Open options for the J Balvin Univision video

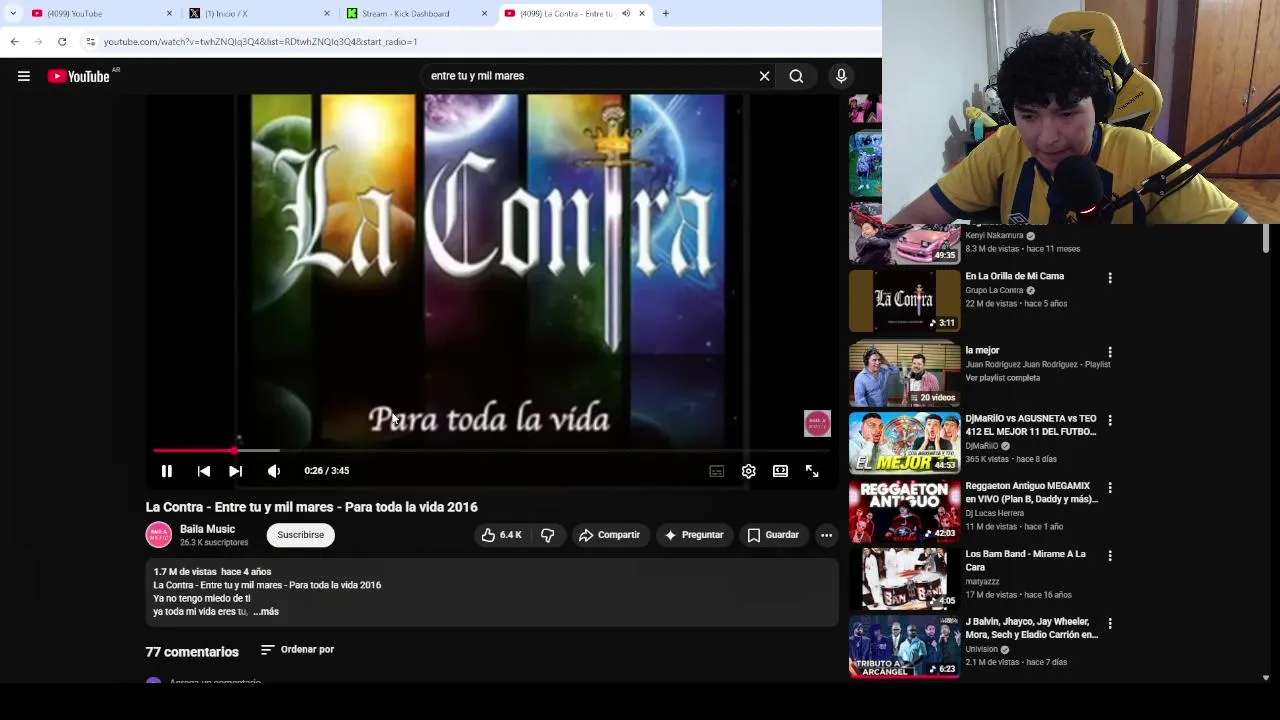(x=1109, y=624)
